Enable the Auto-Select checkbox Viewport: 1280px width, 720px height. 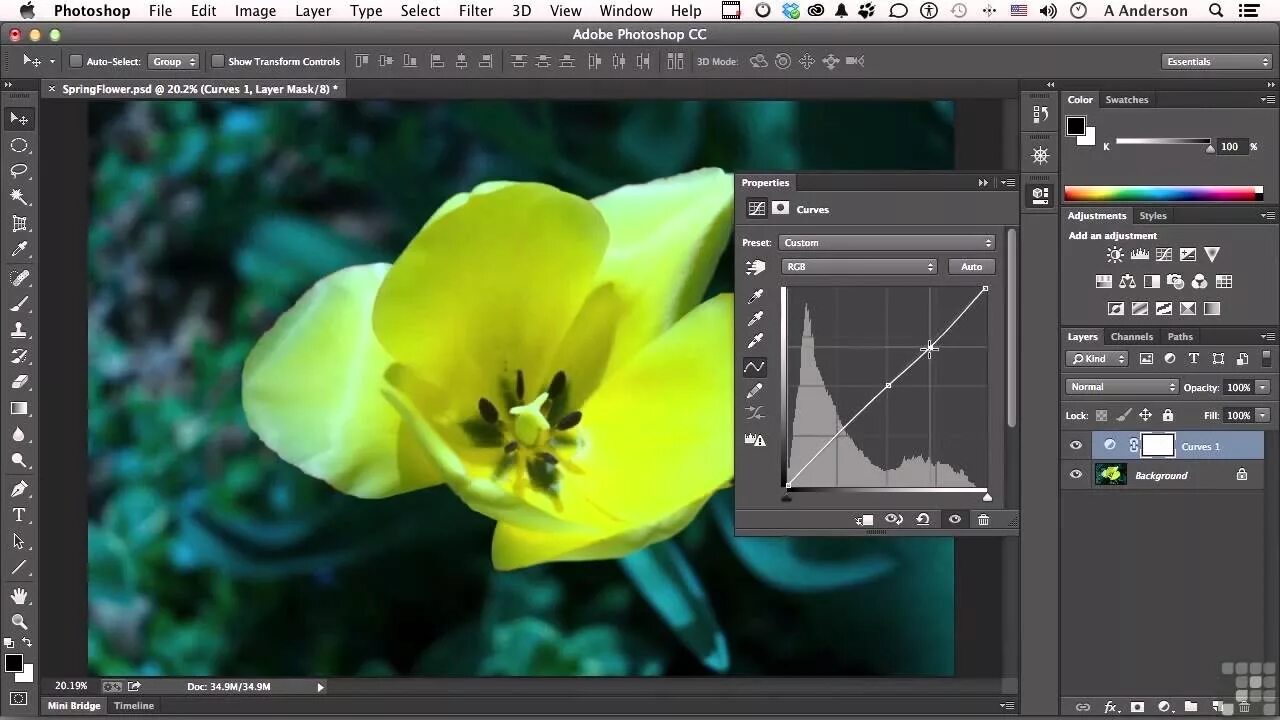(x=75, y=61)
